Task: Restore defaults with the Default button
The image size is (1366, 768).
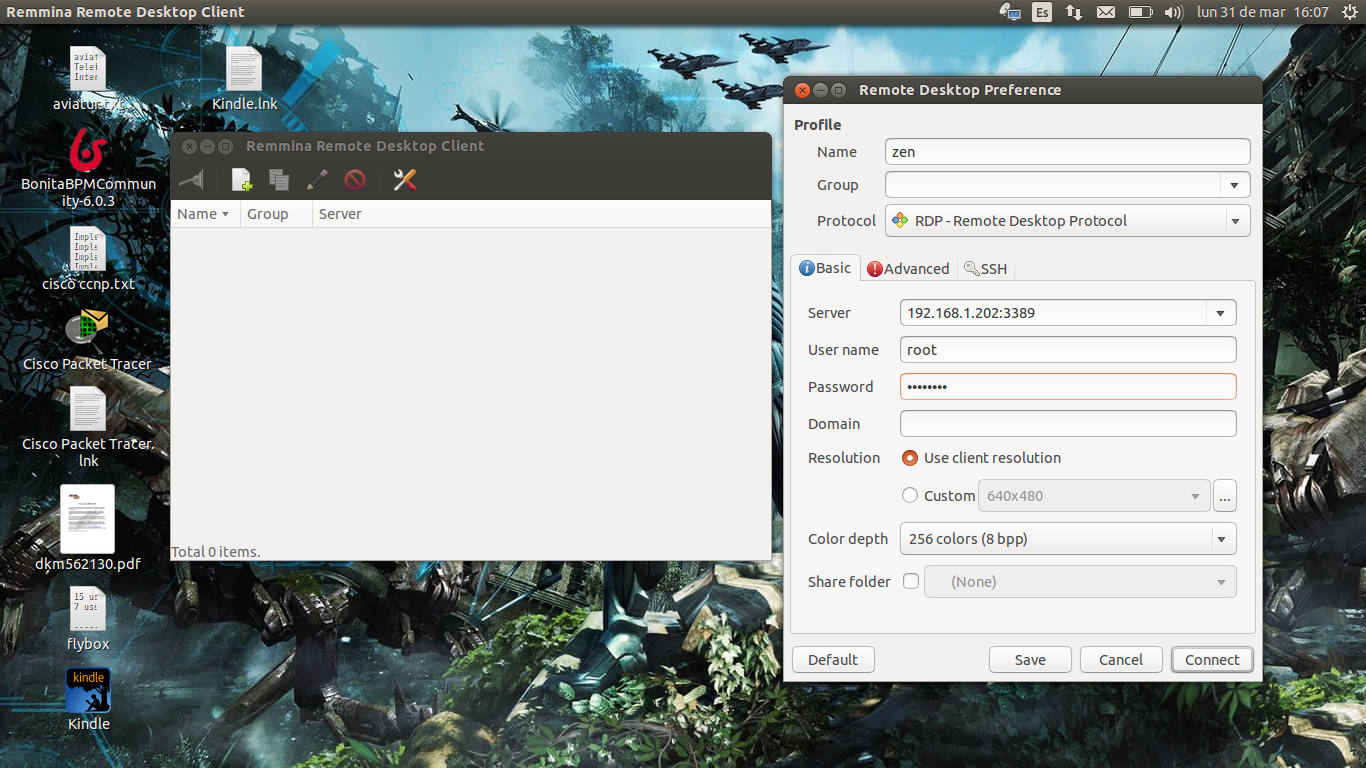Action: (x=833, y=659)
